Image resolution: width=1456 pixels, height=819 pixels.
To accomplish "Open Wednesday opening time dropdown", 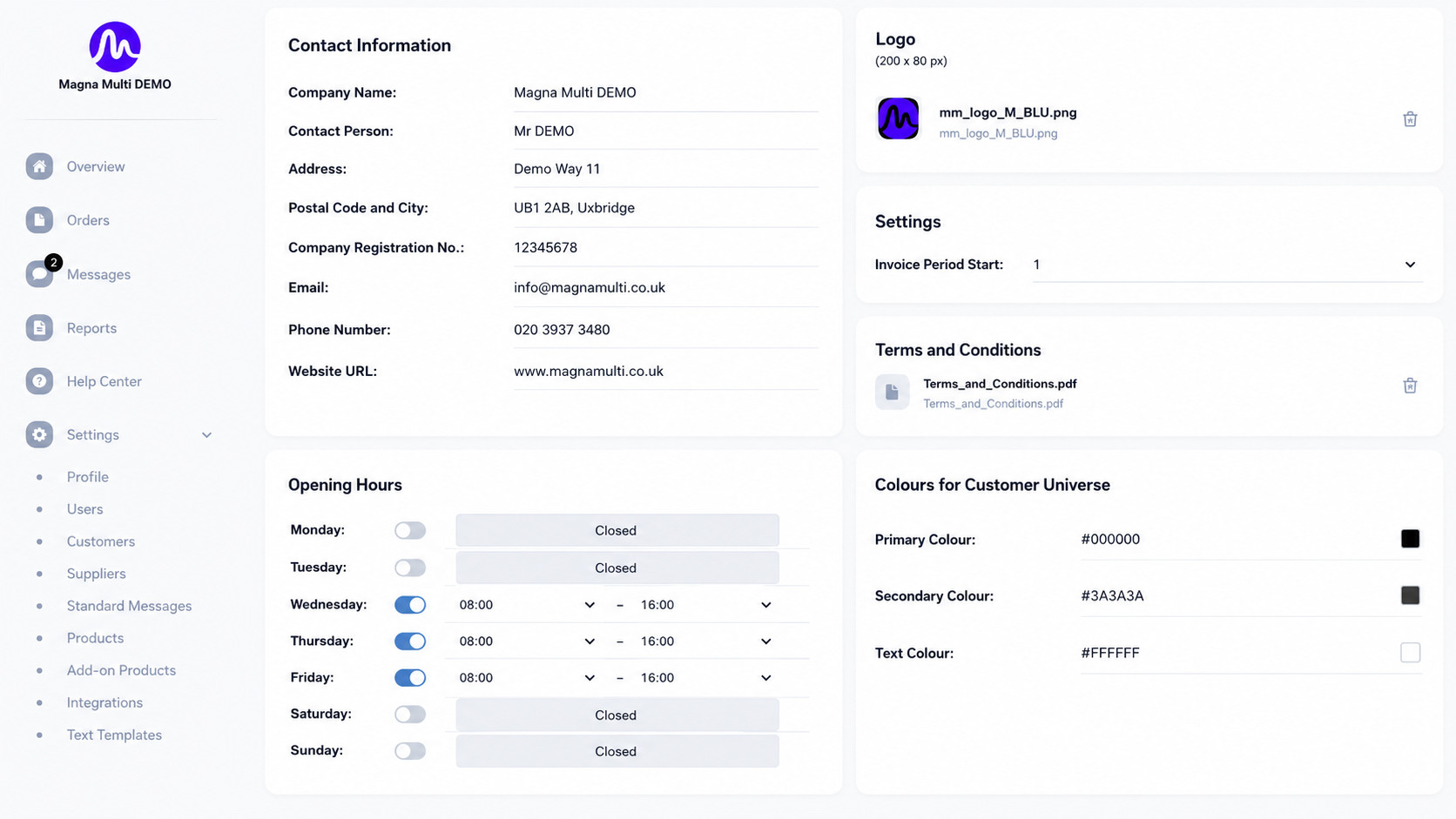I will click(528, 605).
